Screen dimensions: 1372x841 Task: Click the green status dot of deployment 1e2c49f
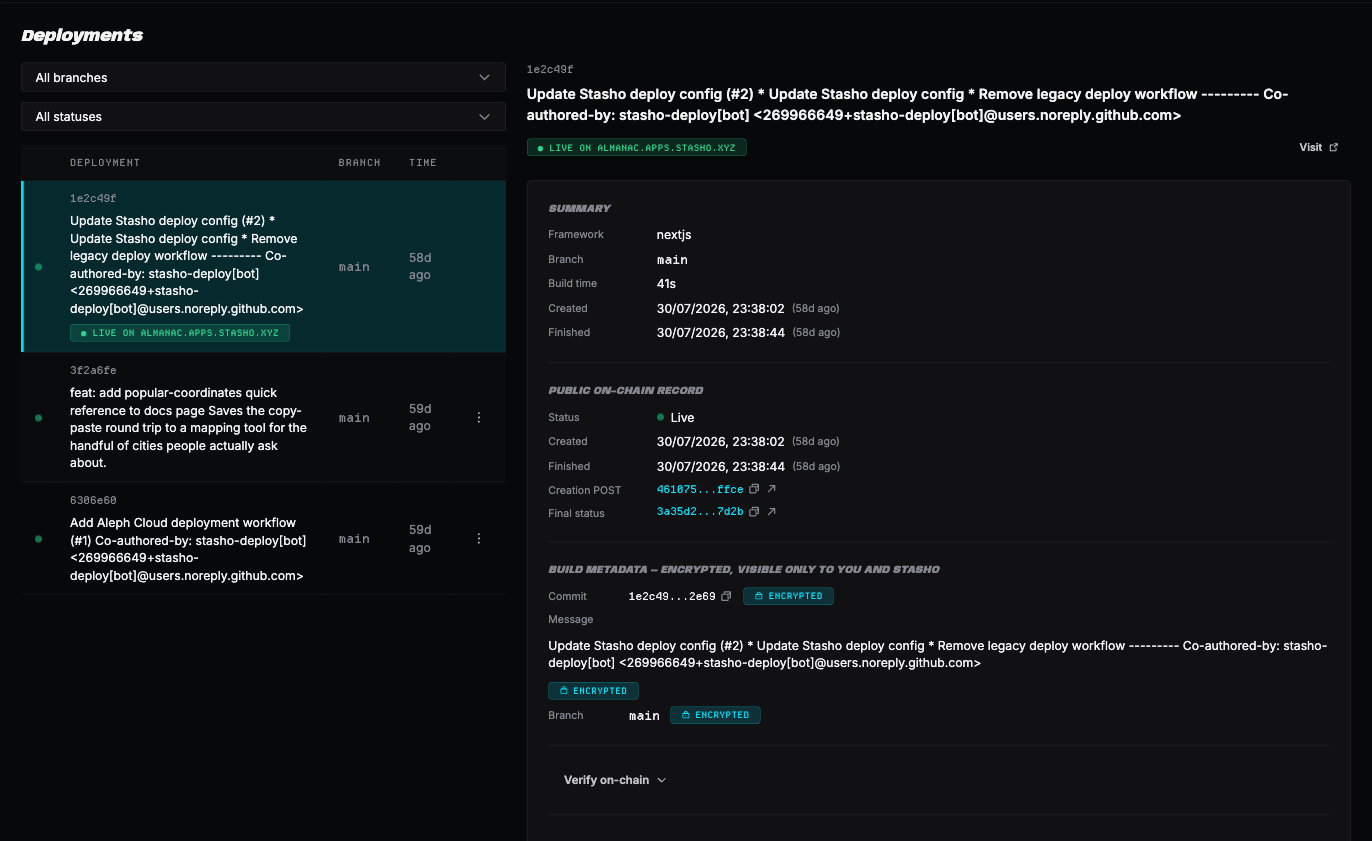pos(38,267)
